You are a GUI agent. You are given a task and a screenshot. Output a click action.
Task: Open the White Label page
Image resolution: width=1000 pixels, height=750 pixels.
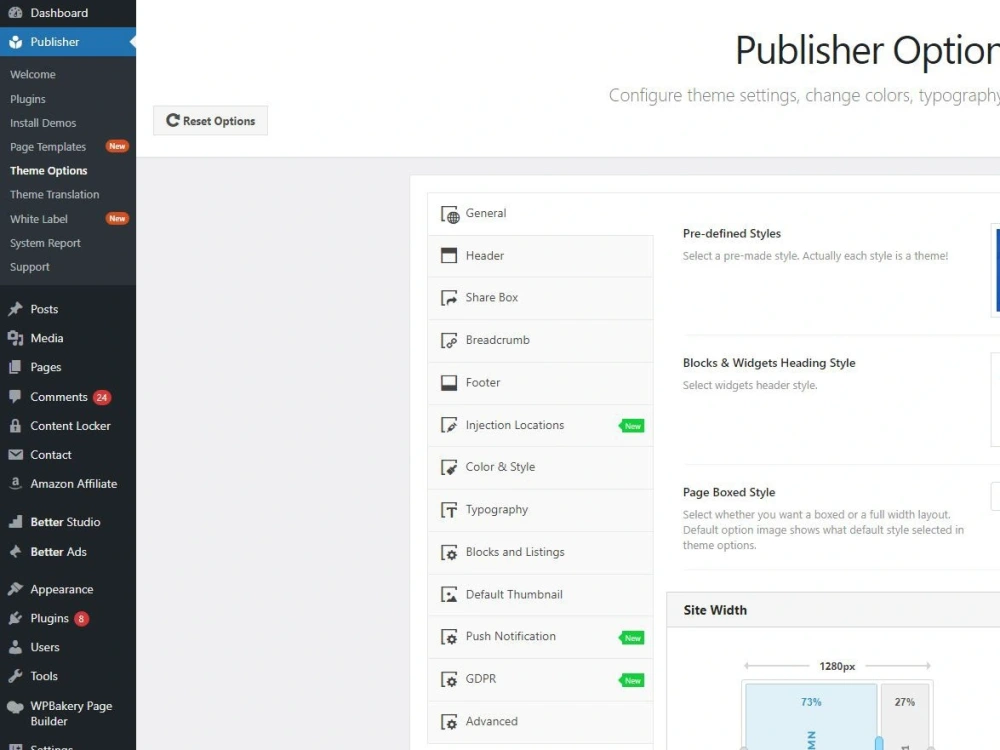click(38, 218)
